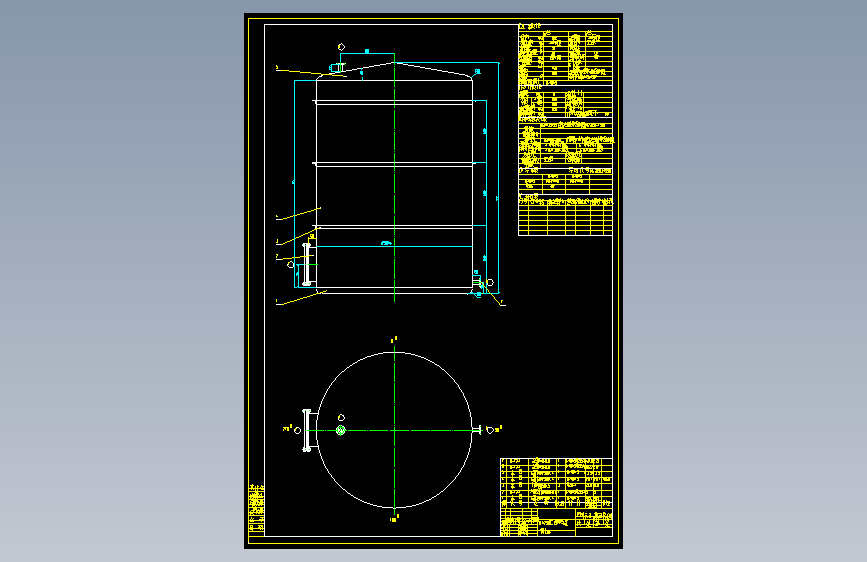Click the revision strip at lower left border

pyautogui.click(x=257, y=510)
